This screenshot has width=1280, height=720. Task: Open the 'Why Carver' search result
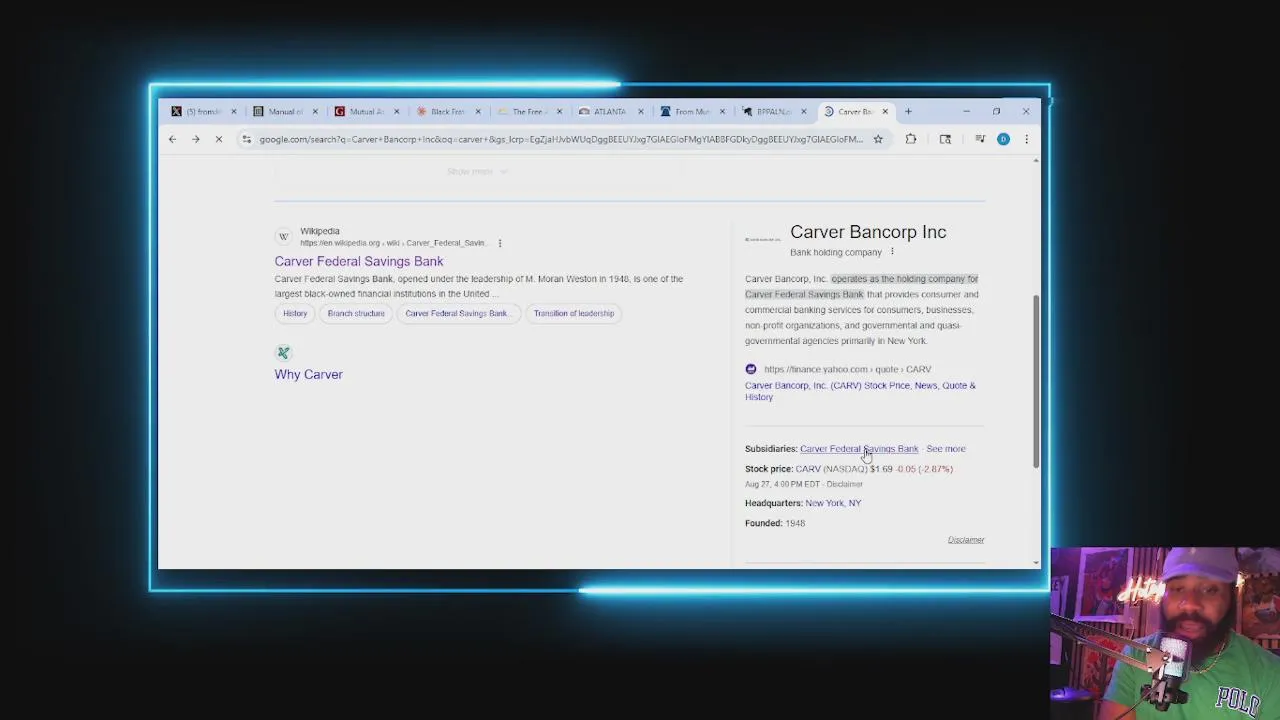click(x=309, y=374)
